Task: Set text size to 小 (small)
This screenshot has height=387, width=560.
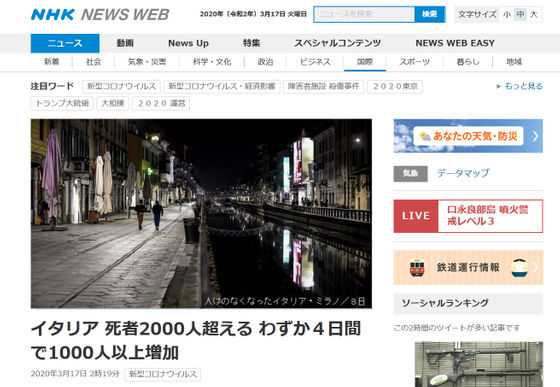Action: point(506,14)
